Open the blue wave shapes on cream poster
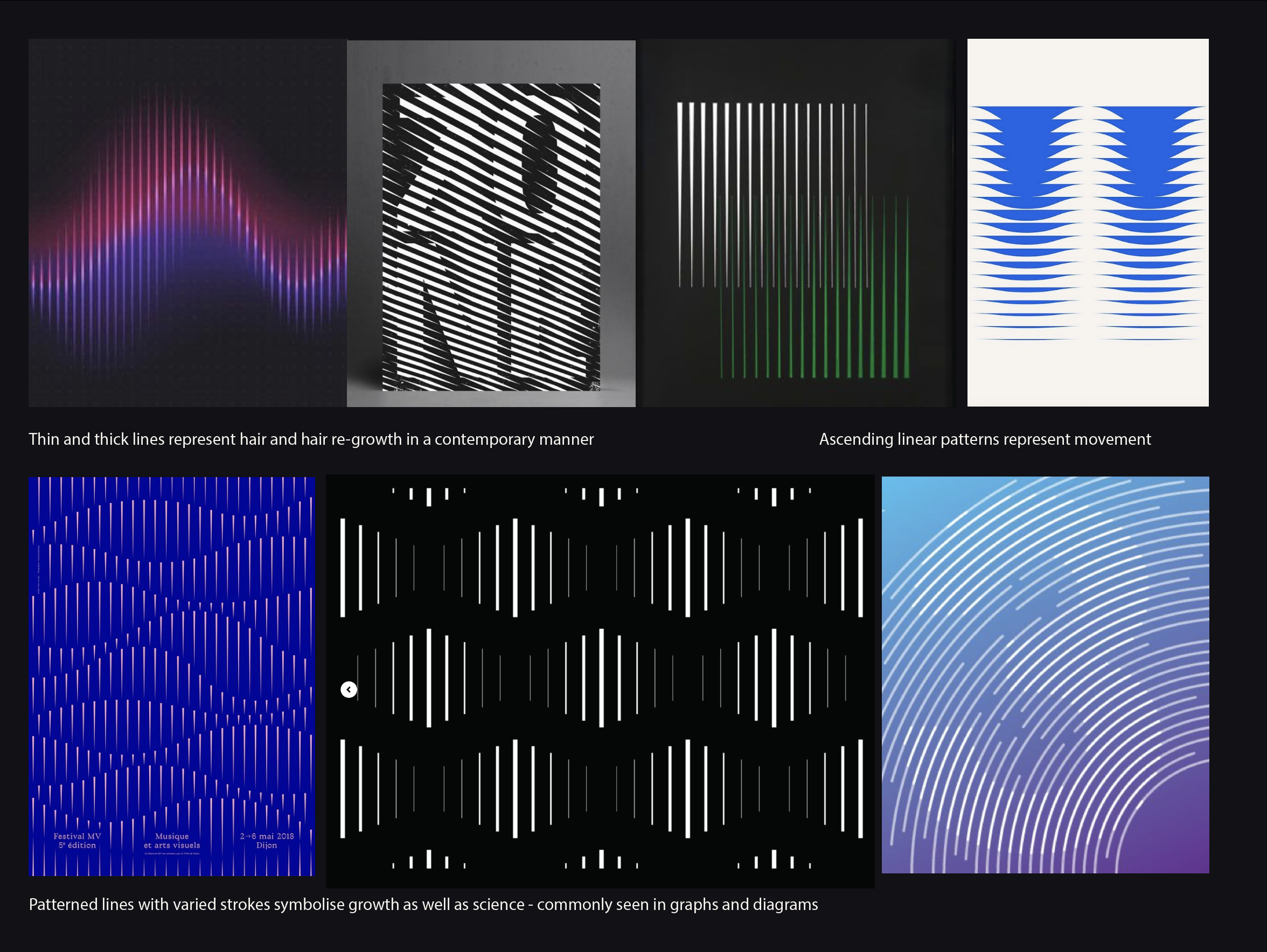The width and height of the screenshot is (1267, 952). point(1088,223)
